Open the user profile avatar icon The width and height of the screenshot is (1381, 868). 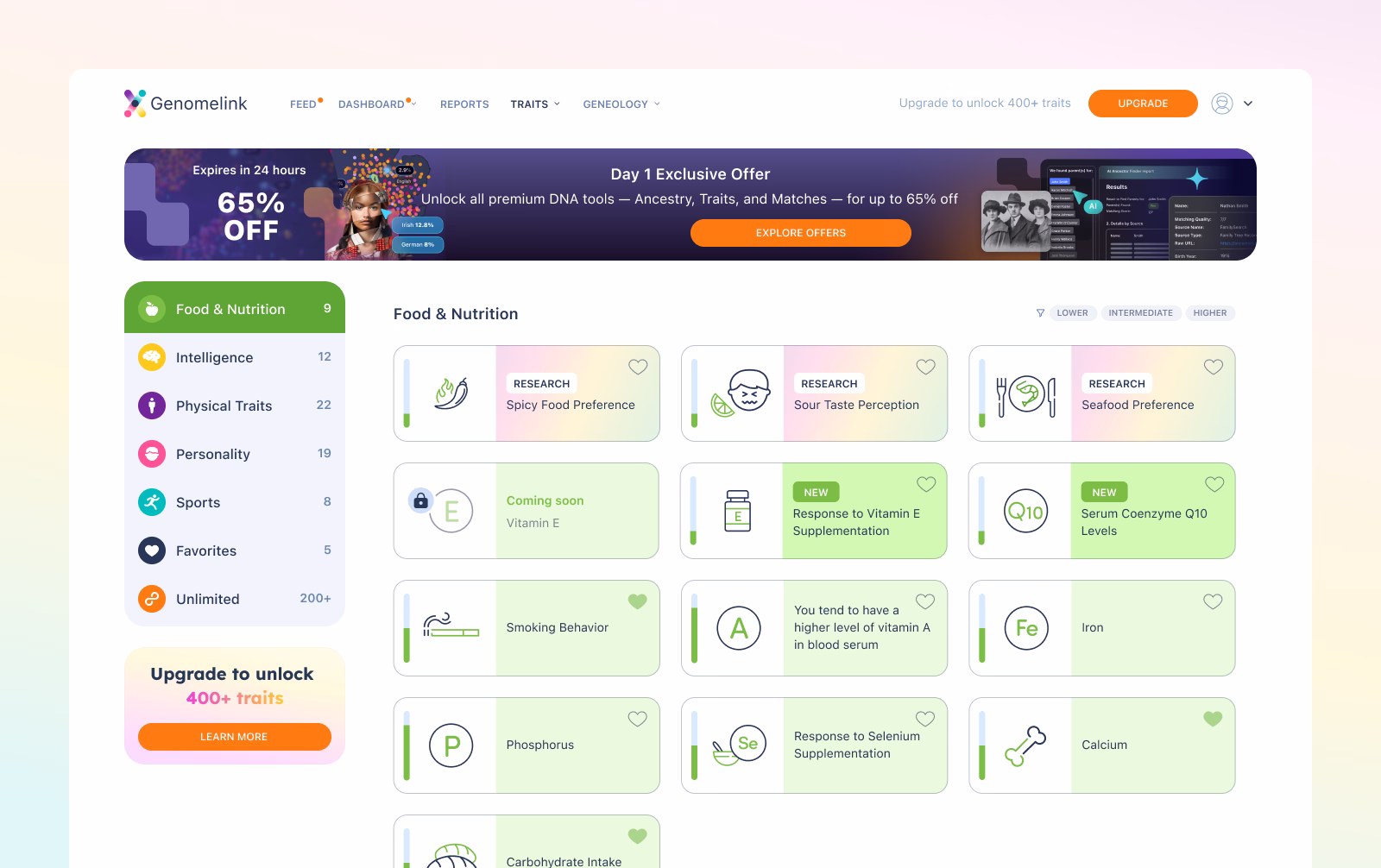[x=1222, y=104]
